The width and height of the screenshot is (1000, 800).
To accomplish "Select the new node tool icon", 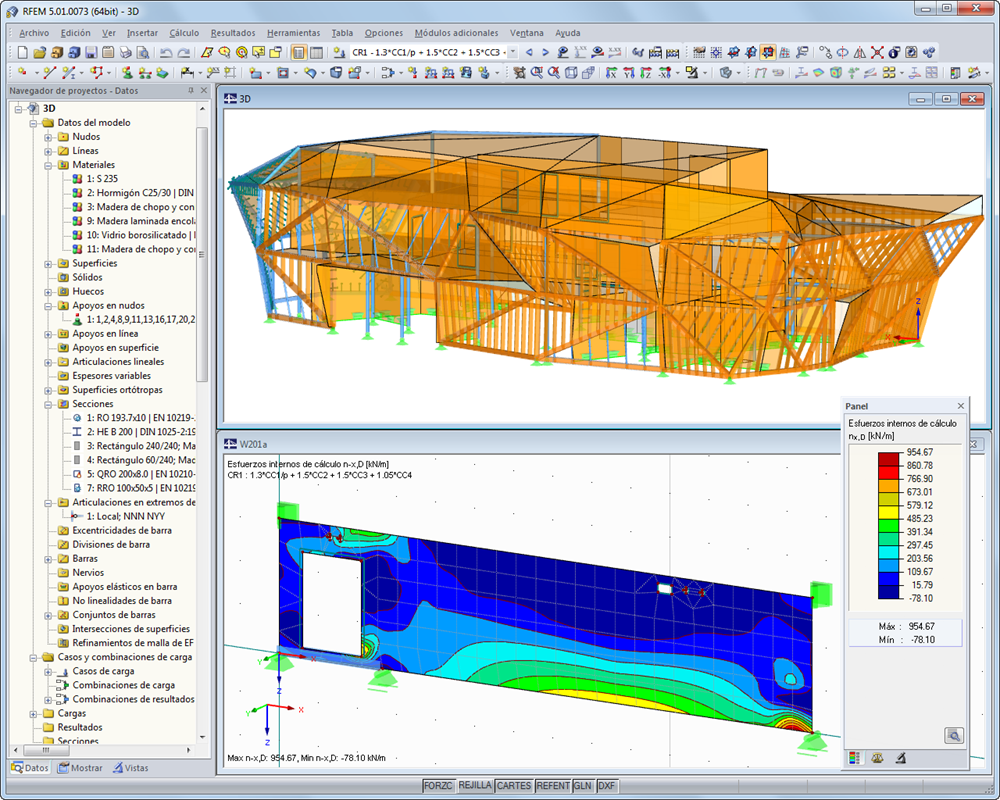I will 22,71.
